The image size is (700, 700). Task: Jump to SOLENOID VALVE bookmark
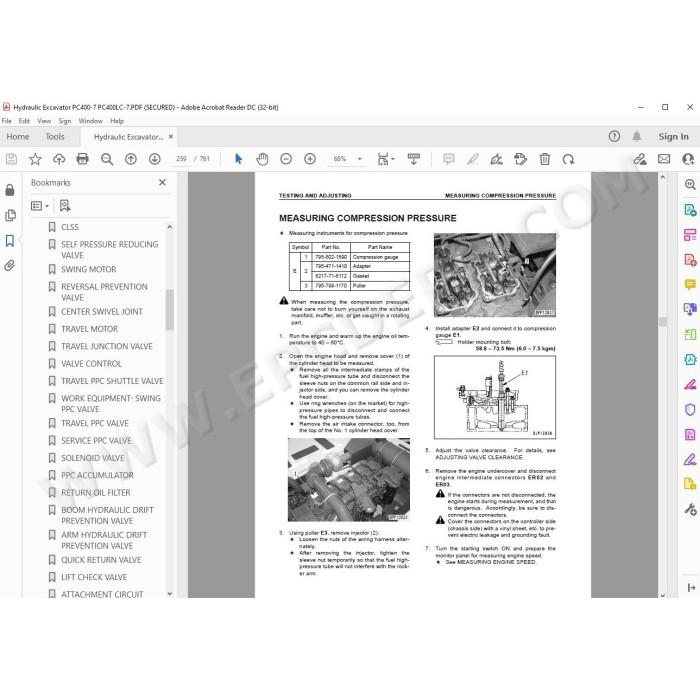[x=93, y=458]
